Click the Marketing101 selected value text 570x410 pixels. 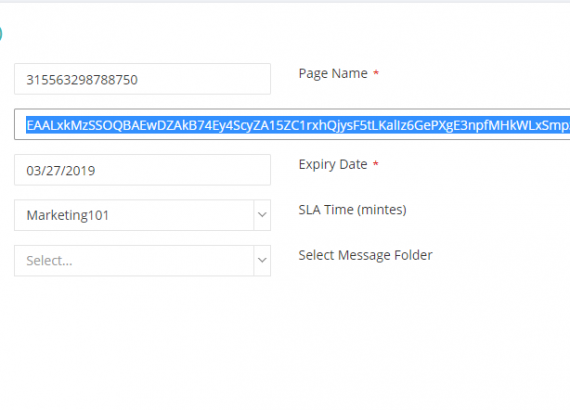point(68,215)
